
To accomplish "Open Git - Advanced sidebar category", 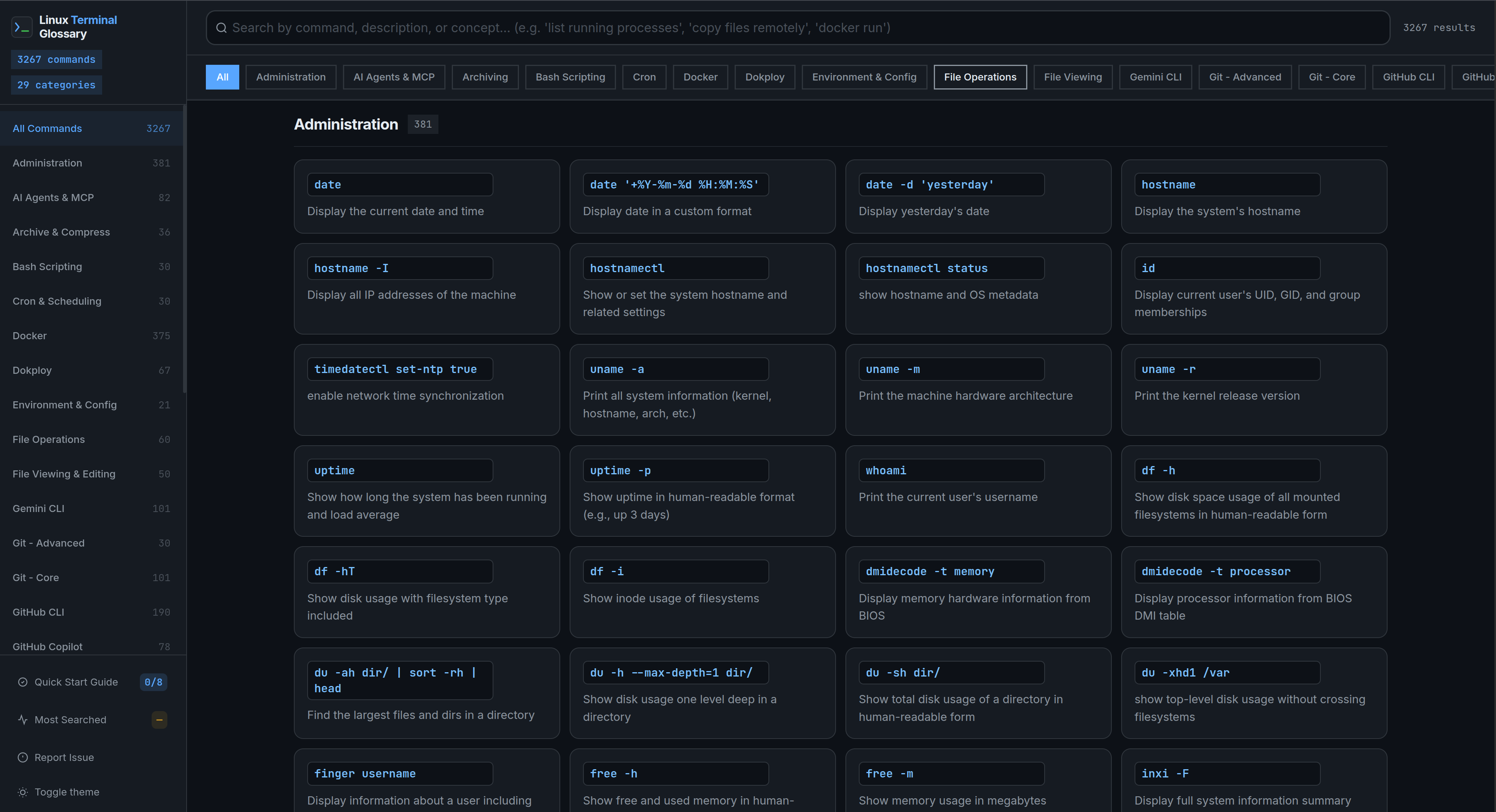I will [91, 543].
